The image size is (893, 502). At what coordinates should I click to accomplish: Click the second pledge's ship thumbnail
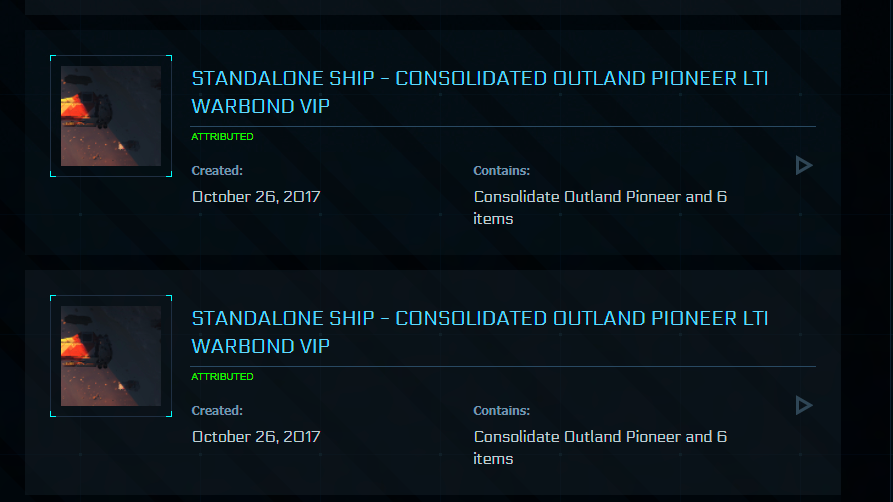pyautogui.click(x=111, y=356)
